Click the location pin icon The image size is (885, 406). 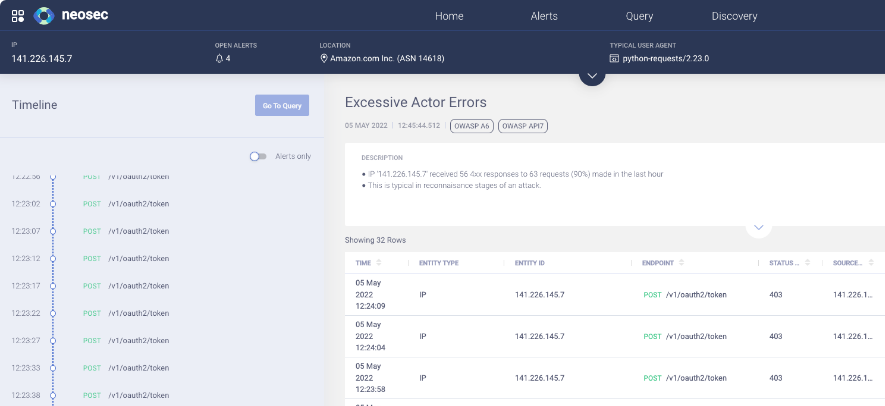(x=324, y=58)
